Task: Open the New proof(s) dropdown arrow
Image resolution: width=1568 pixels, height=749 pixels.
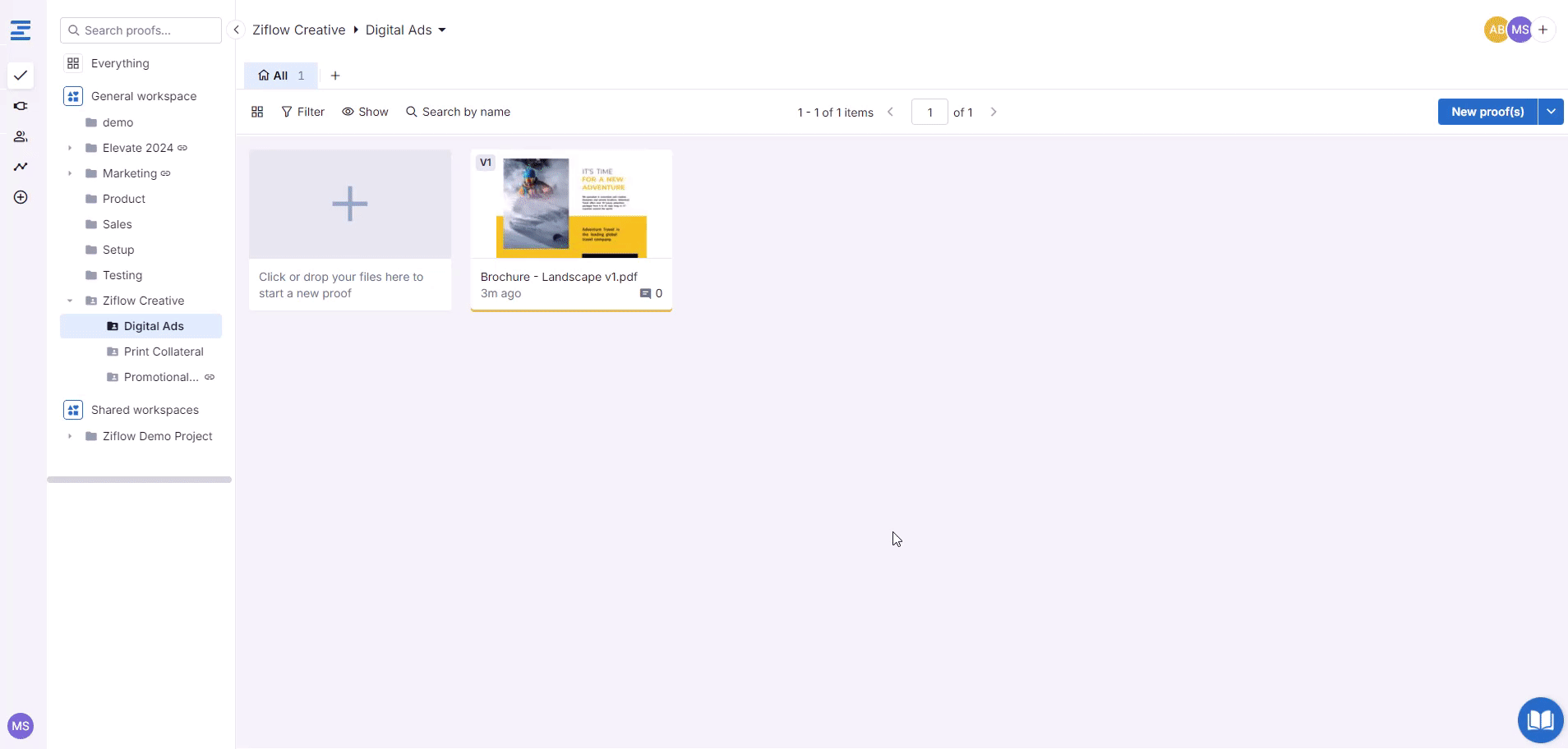Action: tap(1551, 112)
